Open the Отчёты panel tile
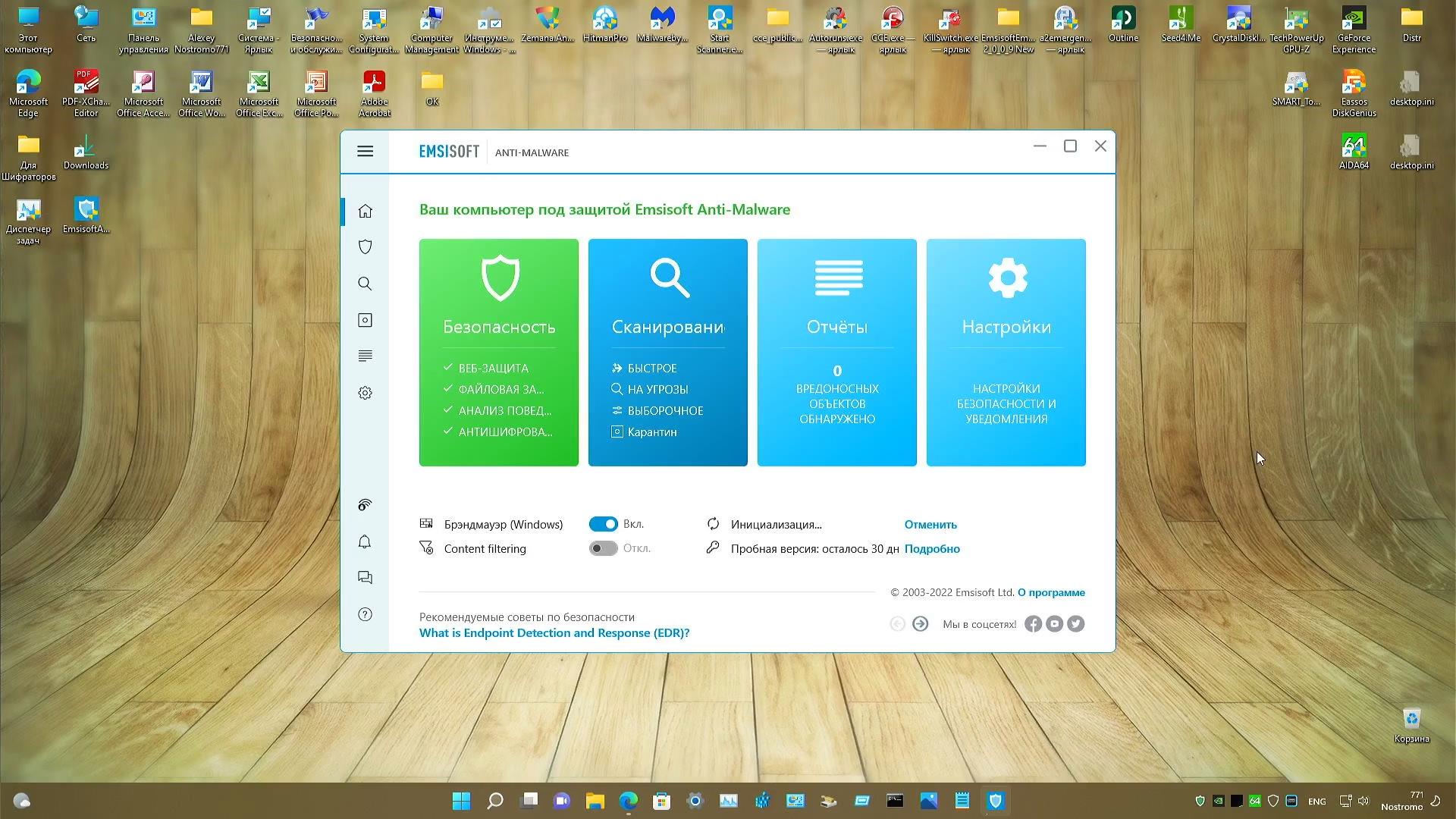1456x819 pixels. (x=836, y=352)
